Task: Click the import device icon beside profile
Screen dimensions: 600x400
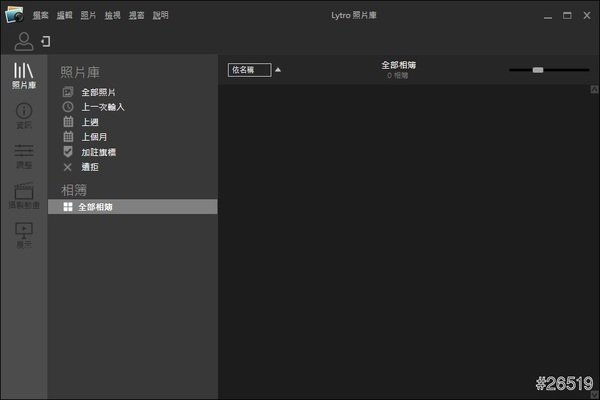Action: [45, 41]
